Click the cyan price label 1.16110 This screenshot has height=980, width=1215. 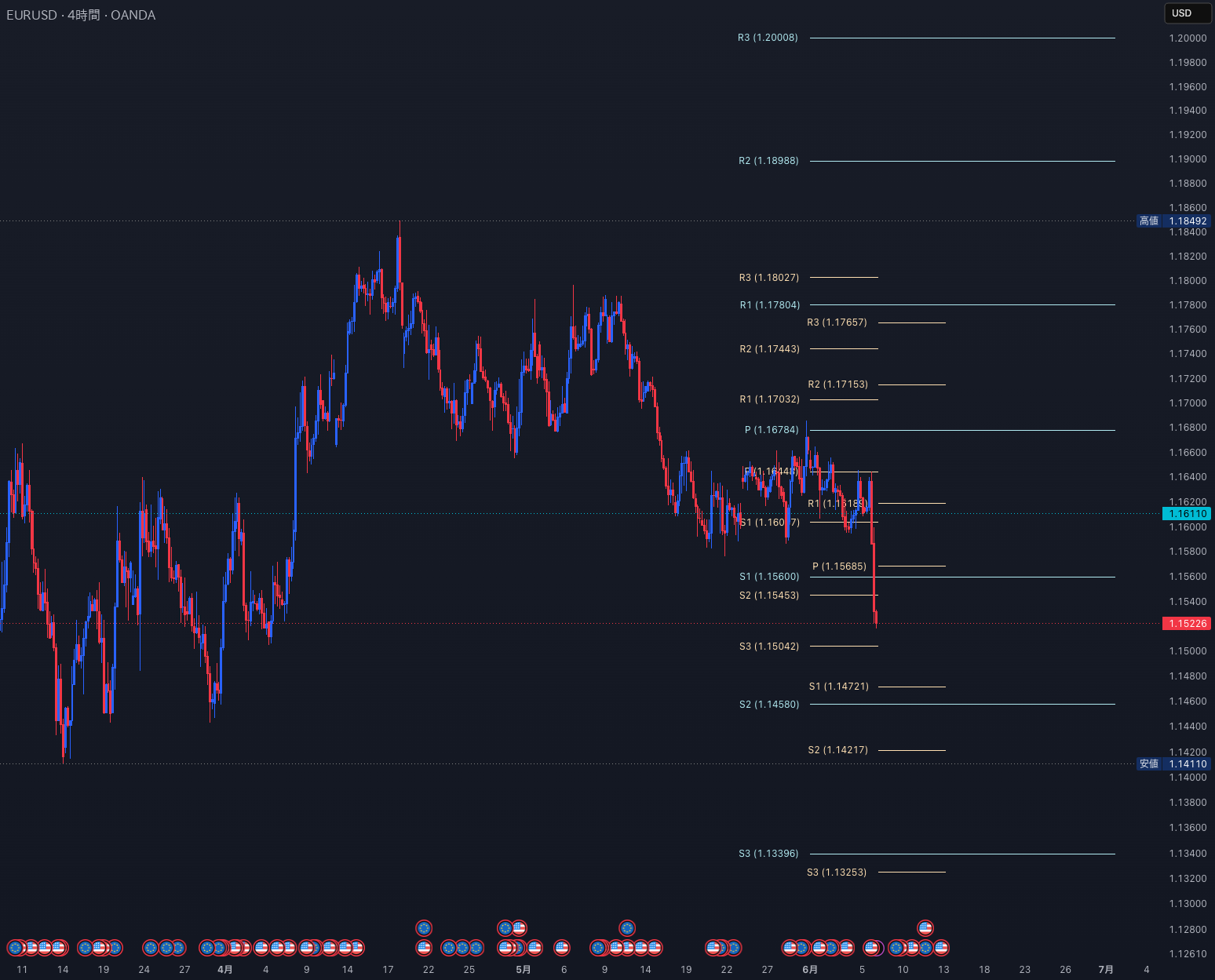1187,514
